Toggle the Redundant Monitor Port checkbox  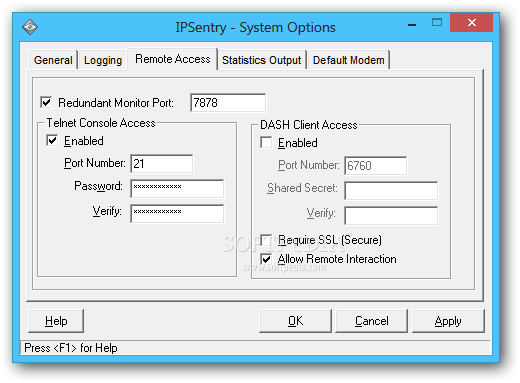point(46,102)
